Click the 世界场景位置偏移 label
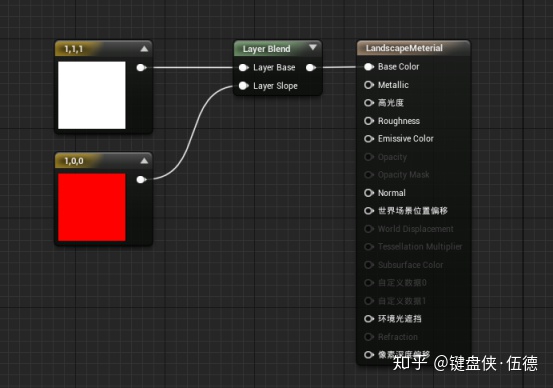553x388 pixels. tap(413, 211)
